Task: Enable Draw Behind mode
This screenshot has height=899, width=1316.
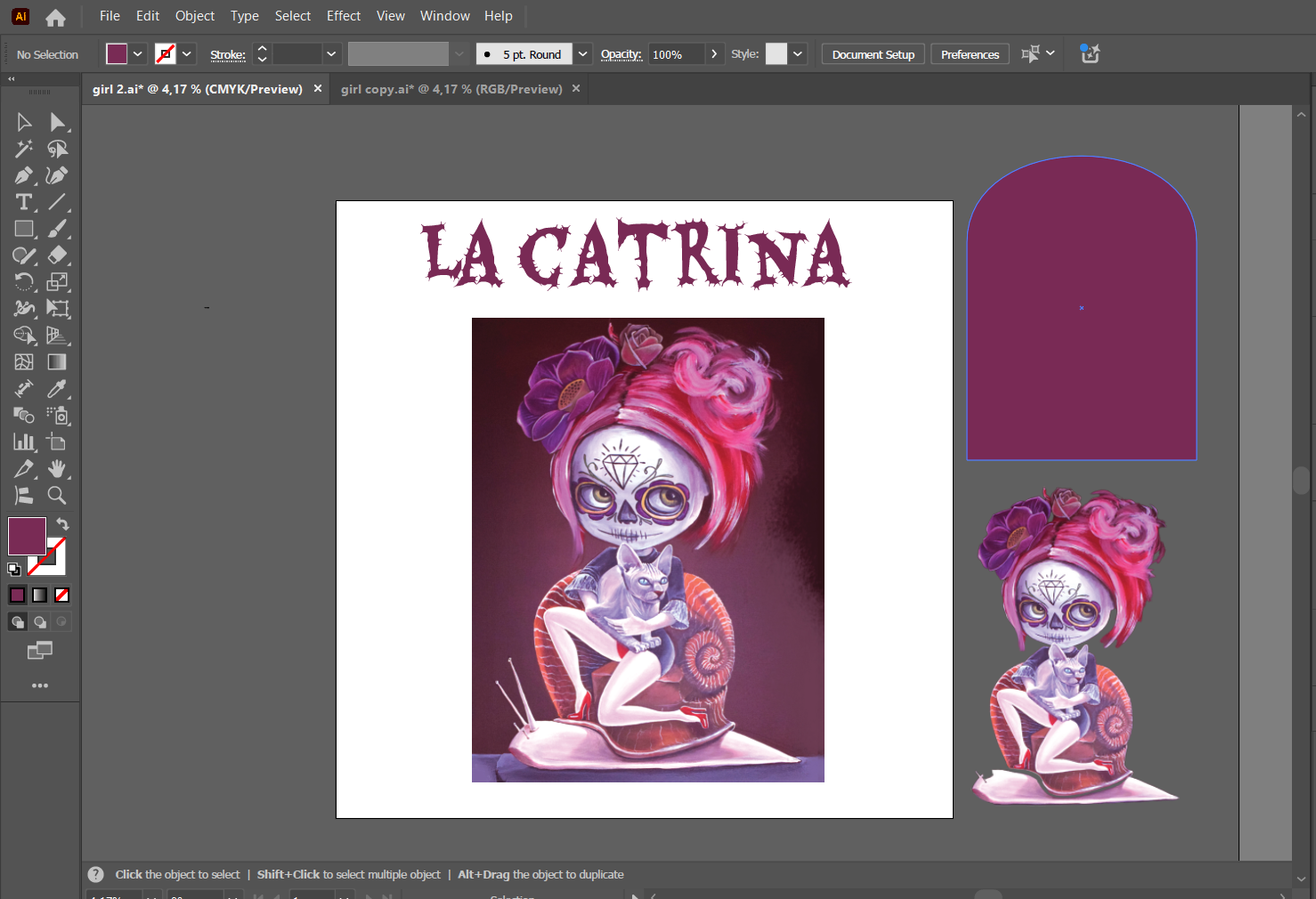Action: [40, 622]
